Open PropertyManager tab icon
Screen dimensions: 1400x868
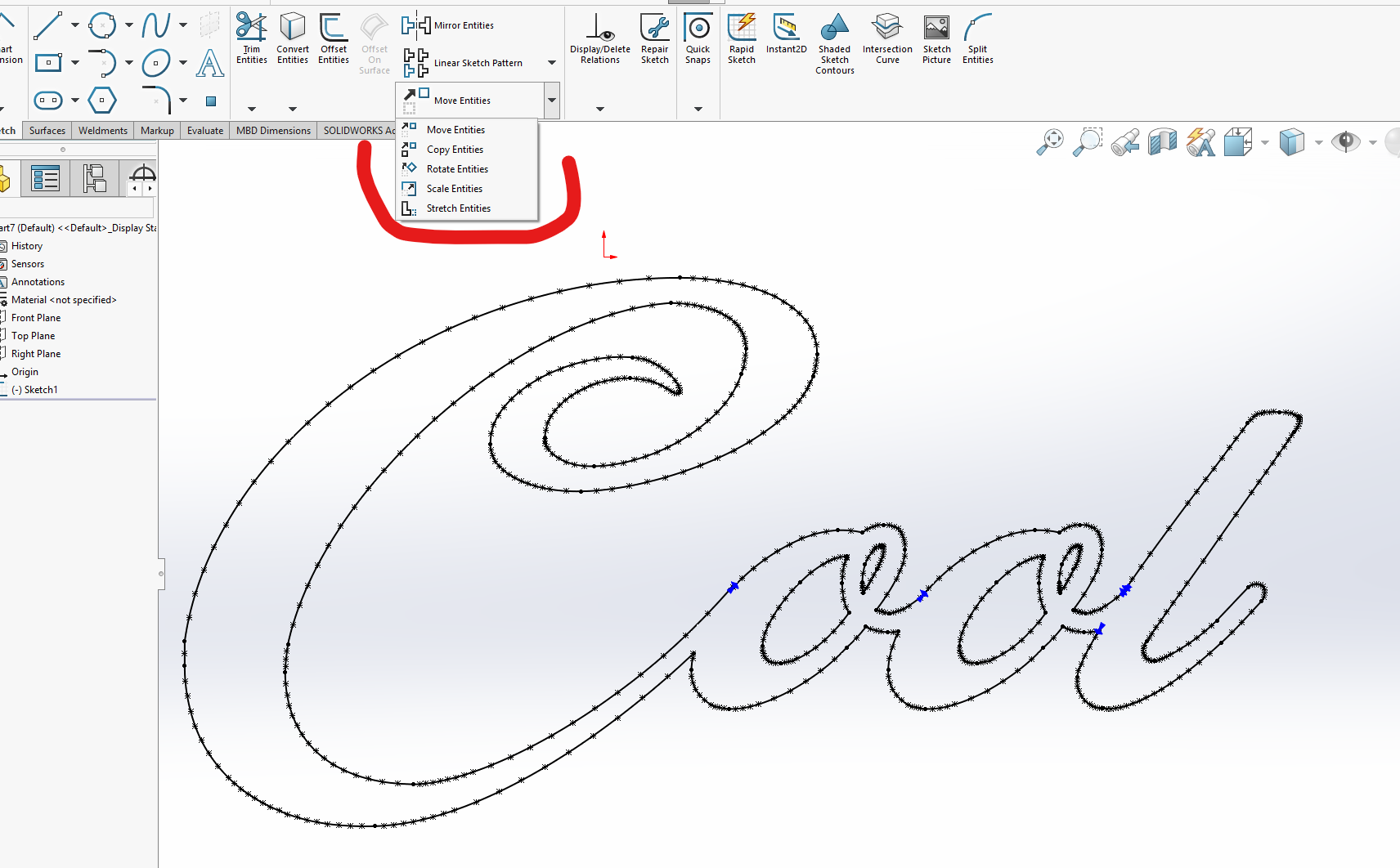[x=45, y=178]
